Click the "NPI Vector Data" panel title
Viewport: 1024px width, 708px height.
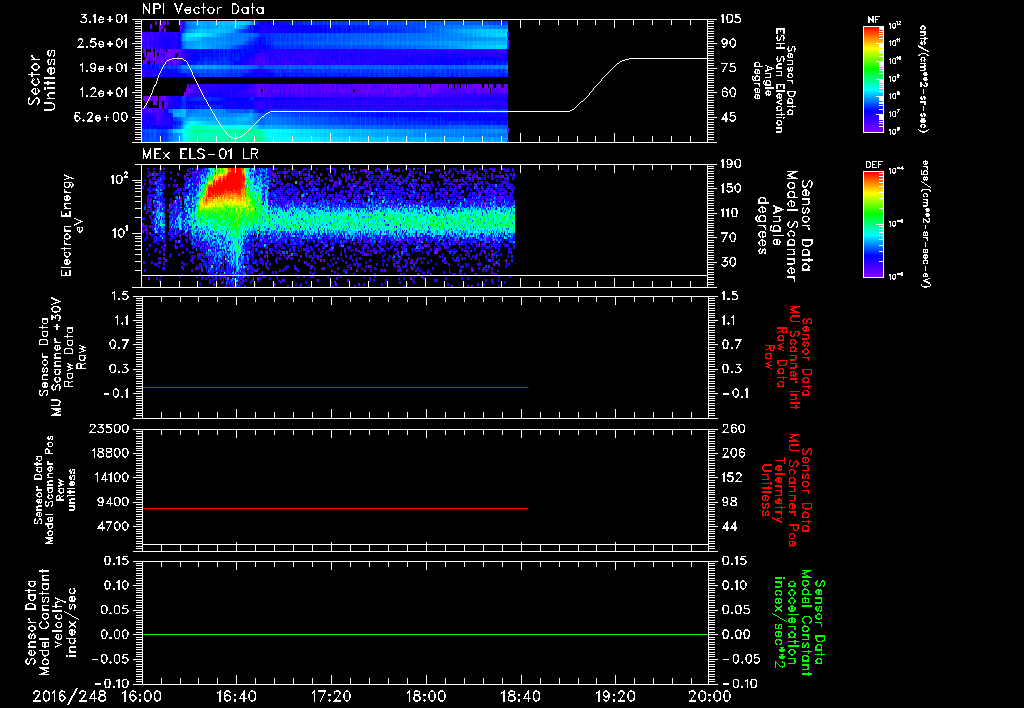[203, 9]
